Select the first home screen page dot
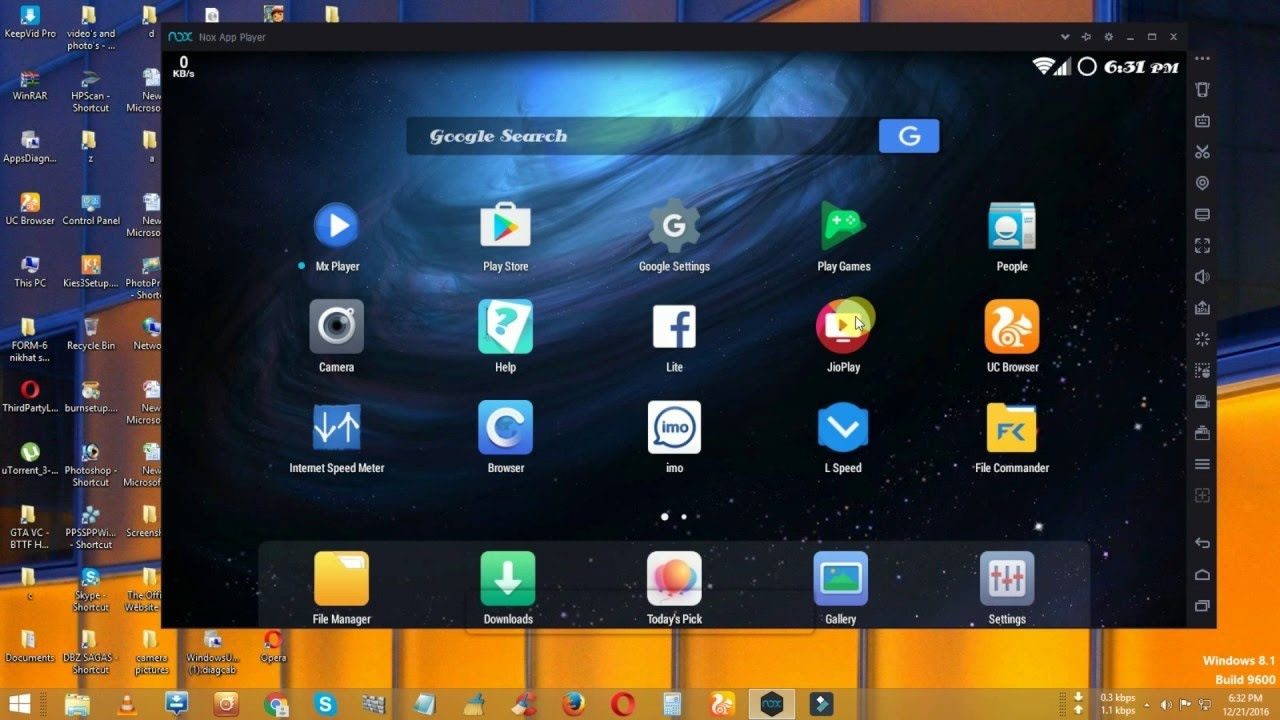Image resolution: width=1280 pixels, height=720 pixels. pos(665,517)
